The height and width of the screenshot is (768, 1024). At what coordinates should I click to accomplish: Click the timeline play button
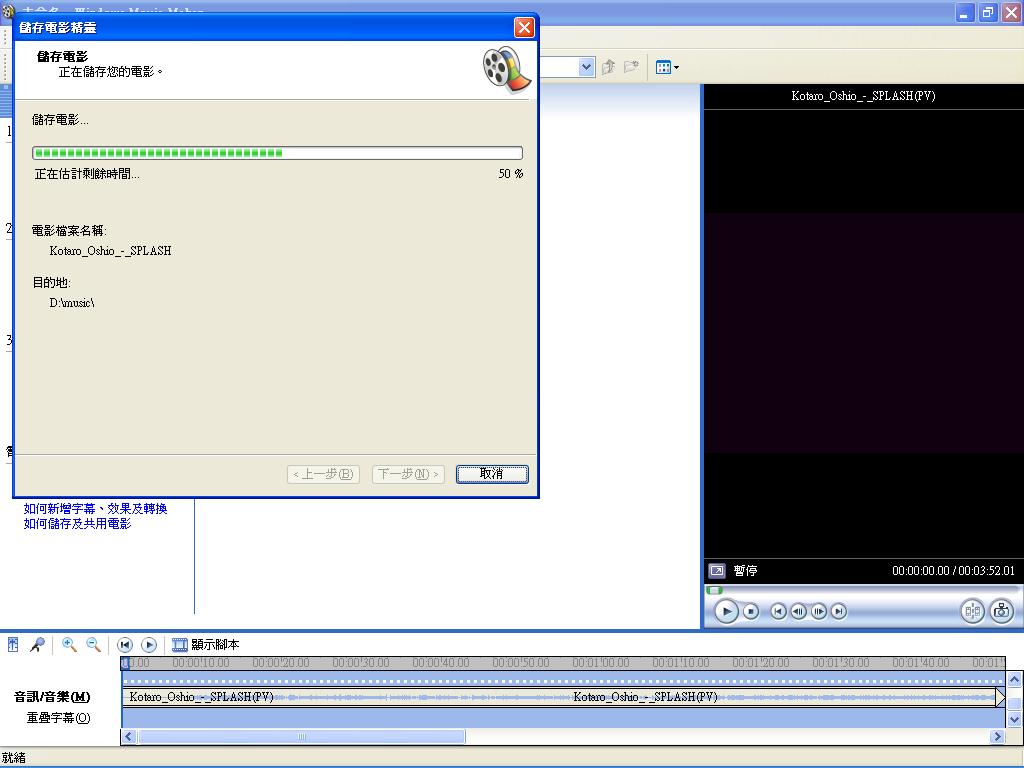pos(149,645)
